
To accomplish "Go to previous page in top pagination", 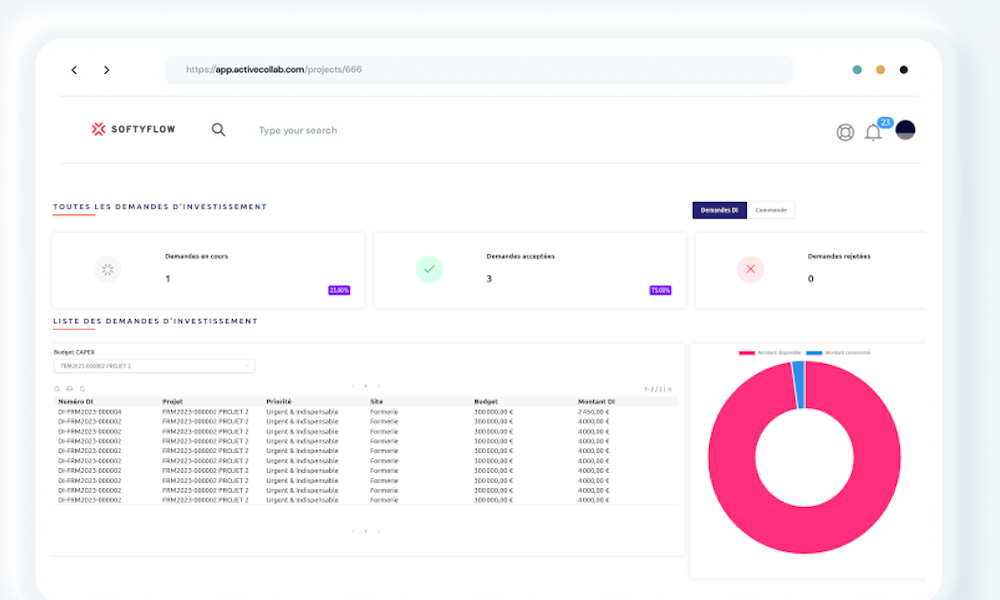I will (x=353, y=386).
